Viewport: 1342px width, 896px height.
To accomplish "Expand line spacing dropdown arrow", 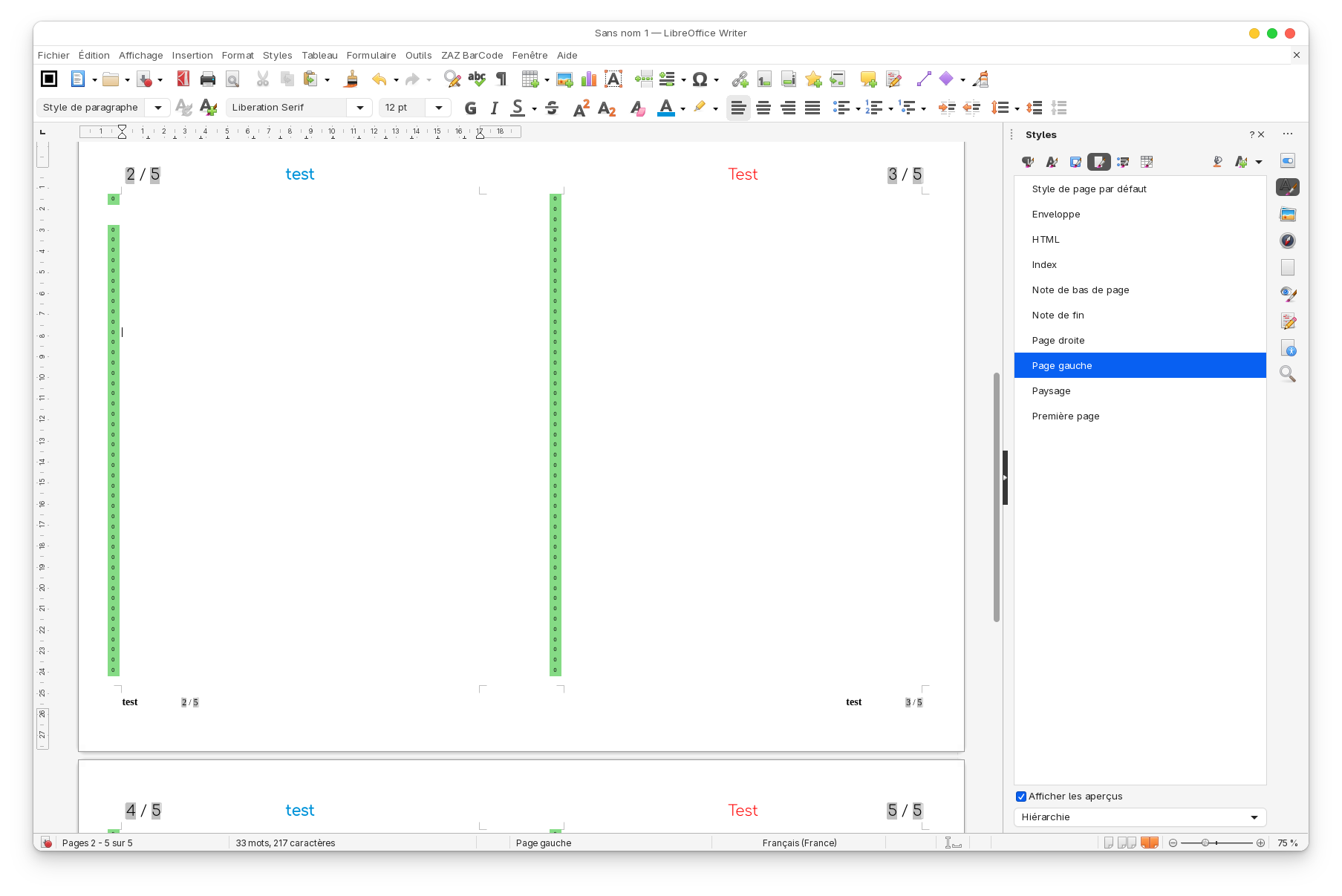I will (x=1017, y=109).
